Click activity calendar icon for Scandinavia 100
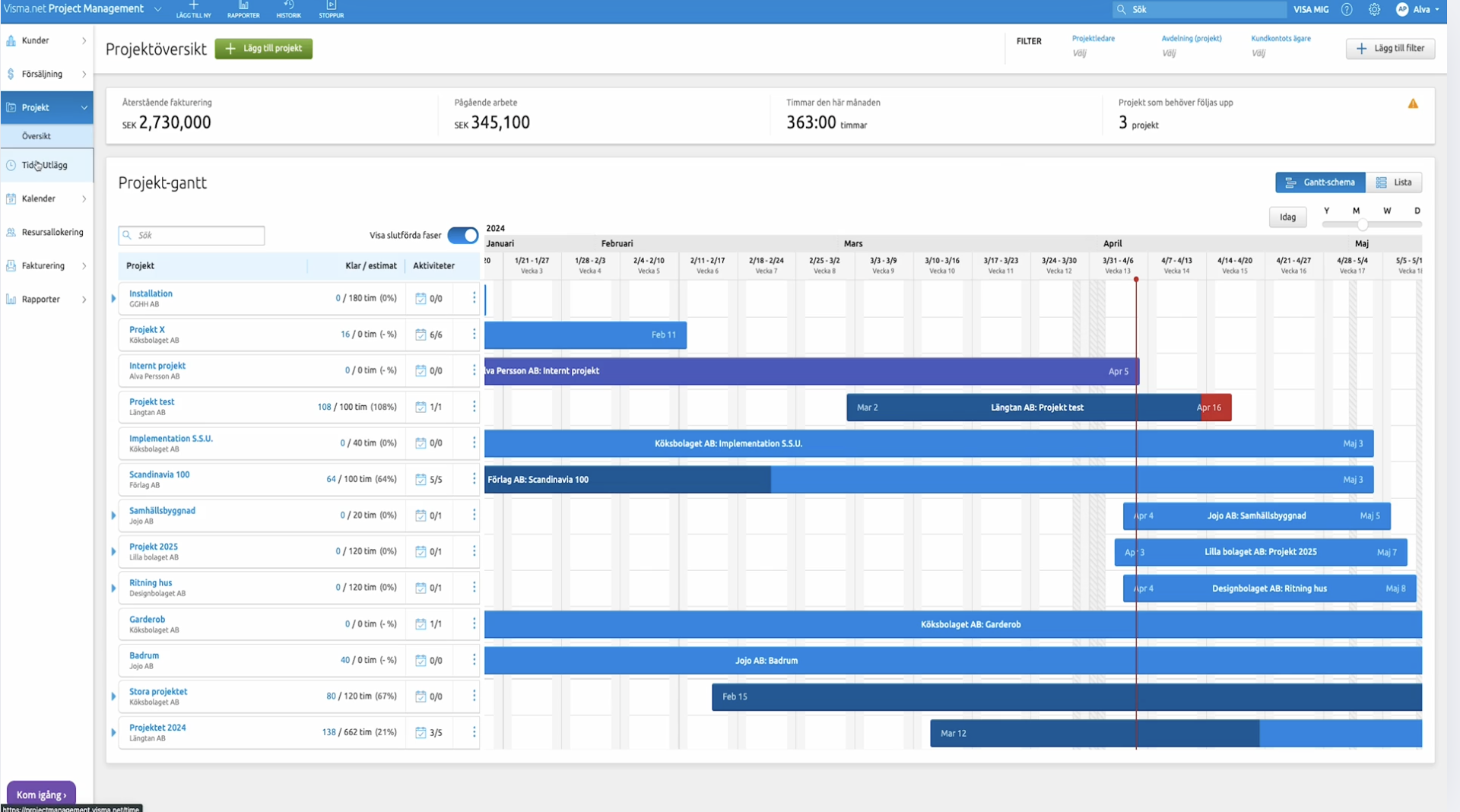This screenshot has width=1460, height=812. 421,479
